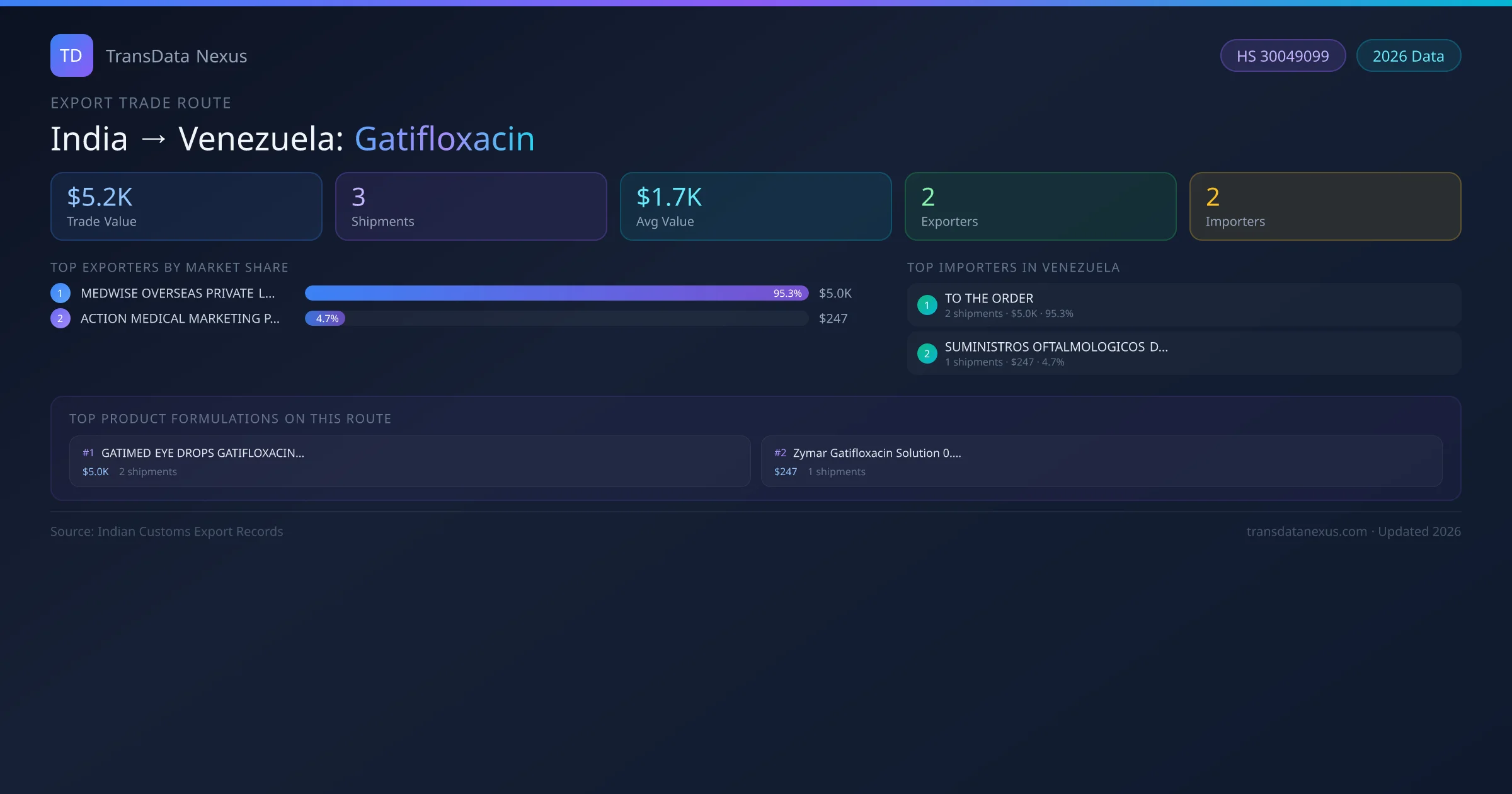The width and height of the screenshot is (1512, 794).
Task: Click the 4.7% market share bar
Action: tap(325, 318)
